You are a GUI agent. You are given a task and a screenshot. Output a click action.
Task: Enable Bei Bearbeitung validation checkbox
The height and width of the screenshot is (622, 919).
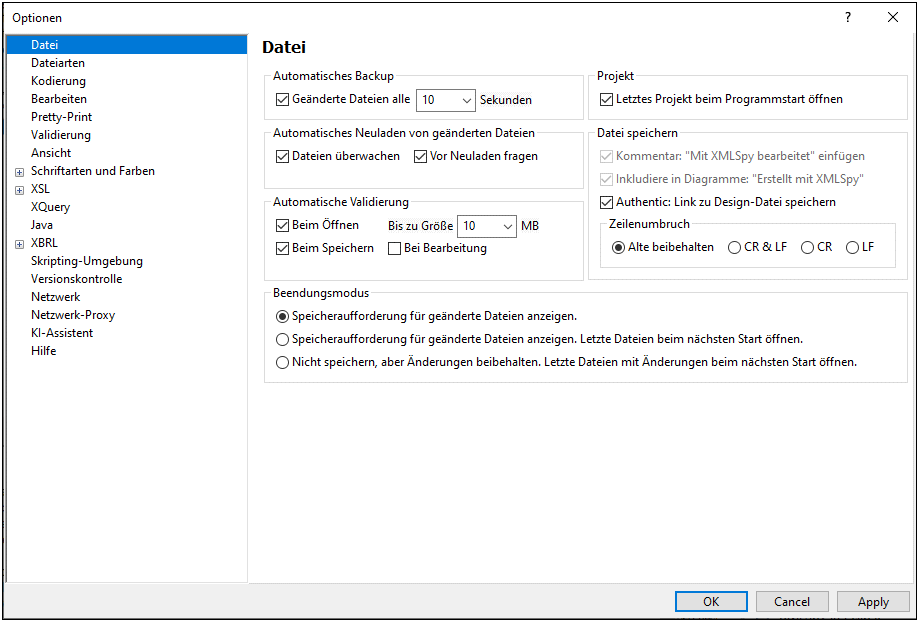pyautogui.click(x=395, y=248)
